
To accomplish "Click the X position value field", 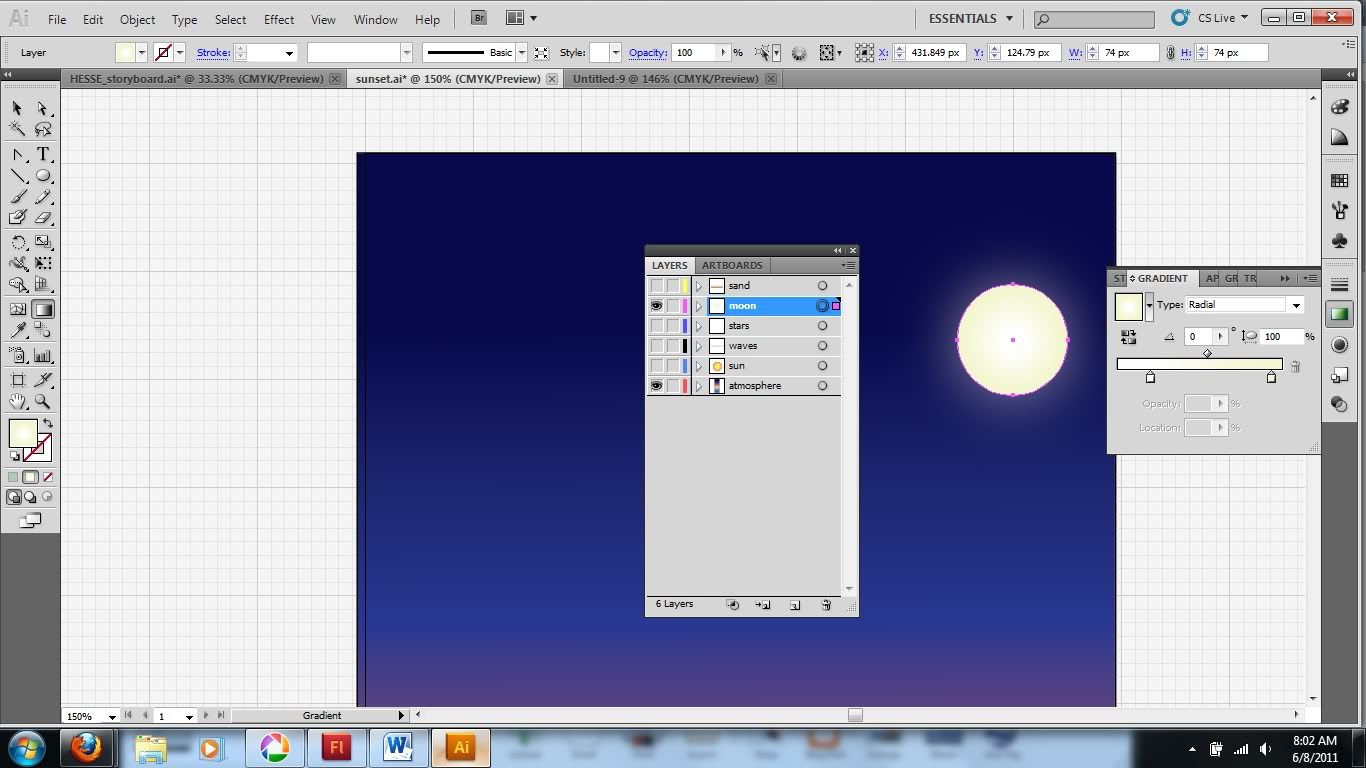I will click(934, 53).
